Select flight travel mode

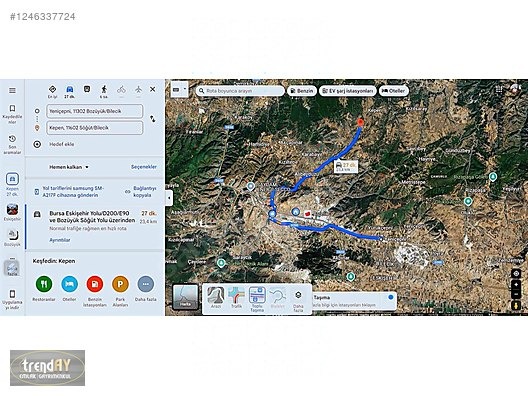pyautogui.click(x=138, y=90)
